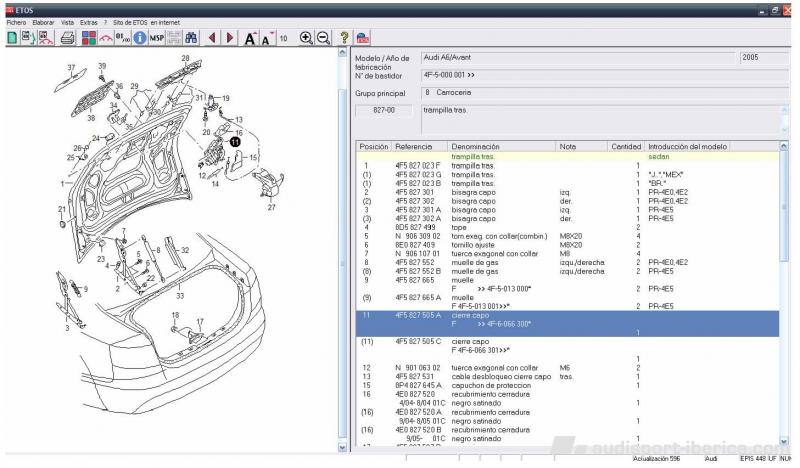800x468 pixels.
Task: Click the printer icon
Action: point(67,38)
